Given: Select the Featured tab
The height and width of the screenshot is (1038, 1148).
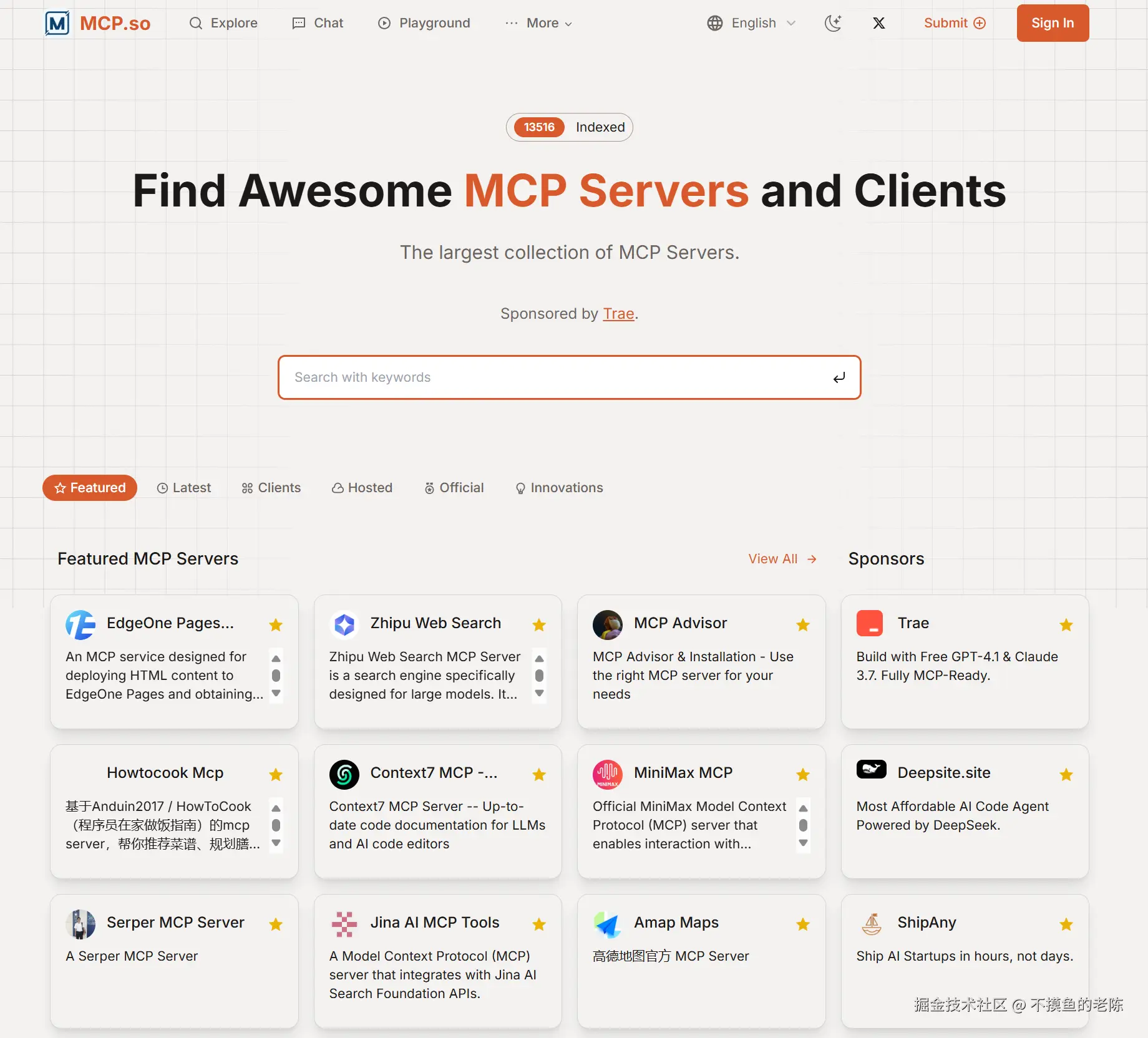Looking at the screenshot, I should 90,488.
